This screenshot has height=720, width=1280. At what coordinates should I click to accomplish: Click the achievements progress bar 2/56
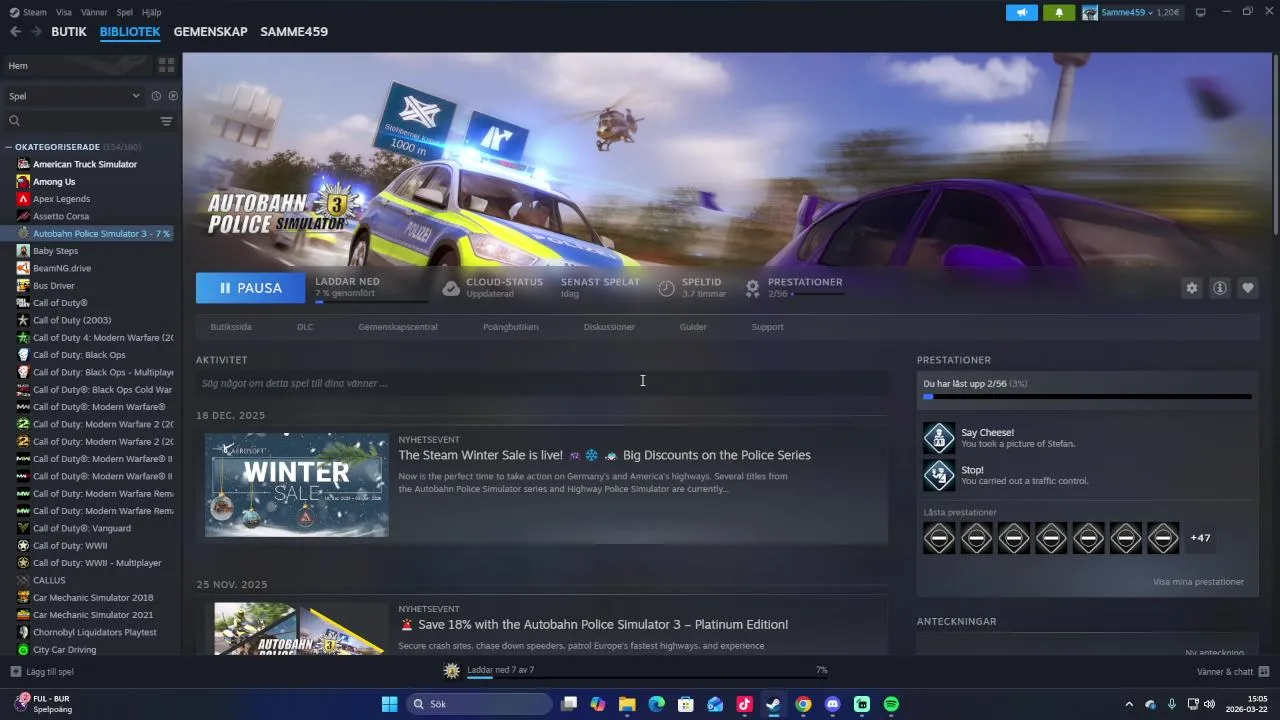(x=1087, y=397)
